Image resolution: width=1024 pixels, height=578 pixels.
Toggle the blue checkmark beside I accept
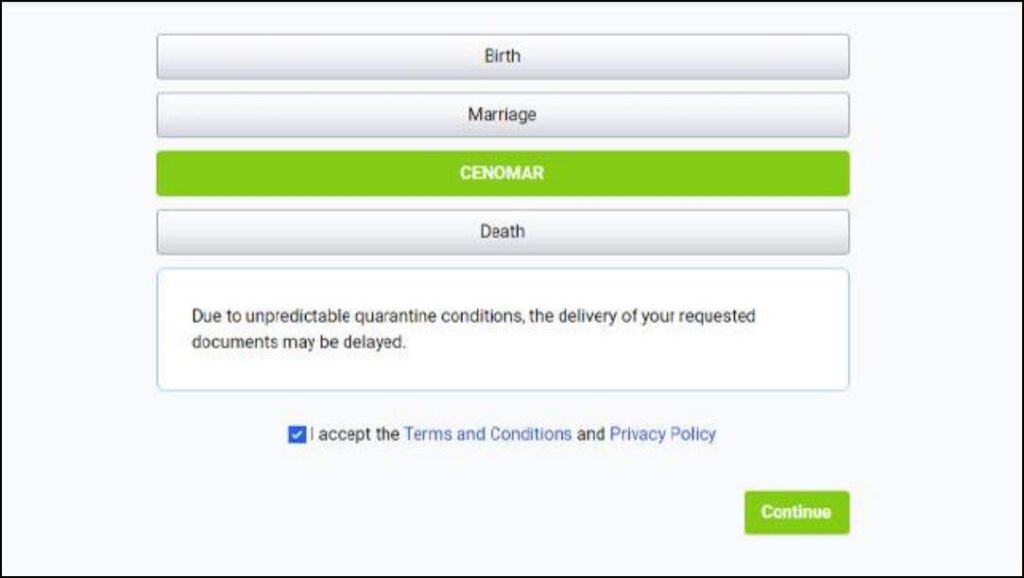click(x=297, y=434)
